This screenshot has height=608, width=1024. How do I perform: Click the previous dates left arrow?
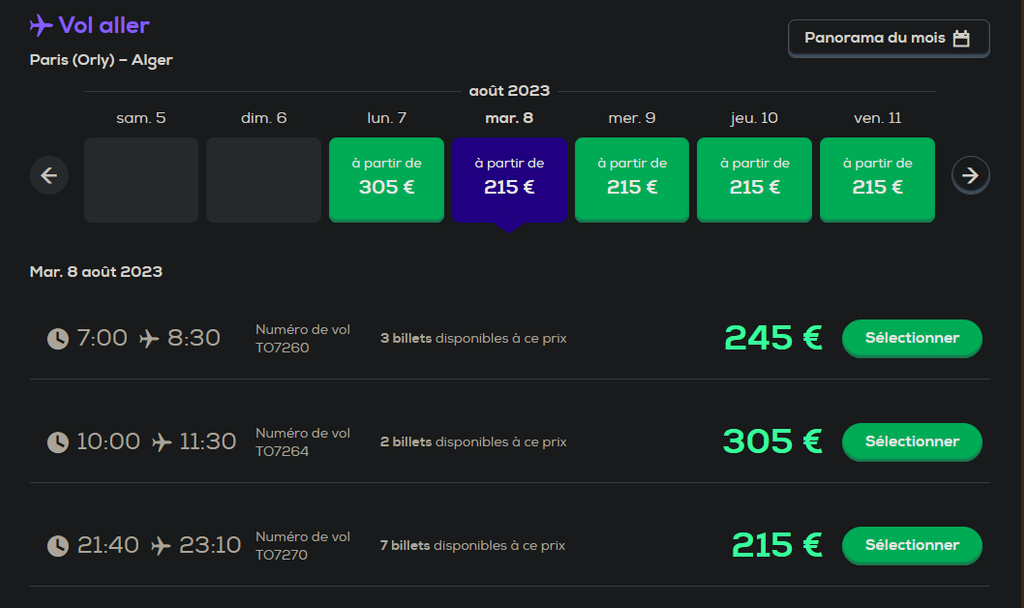(x=49, y=177)
